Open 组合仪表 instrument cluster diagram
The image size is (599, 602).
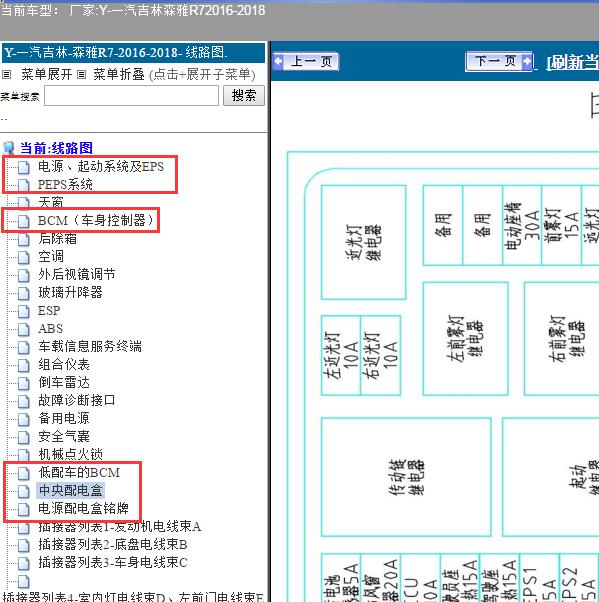pos(64,364)
